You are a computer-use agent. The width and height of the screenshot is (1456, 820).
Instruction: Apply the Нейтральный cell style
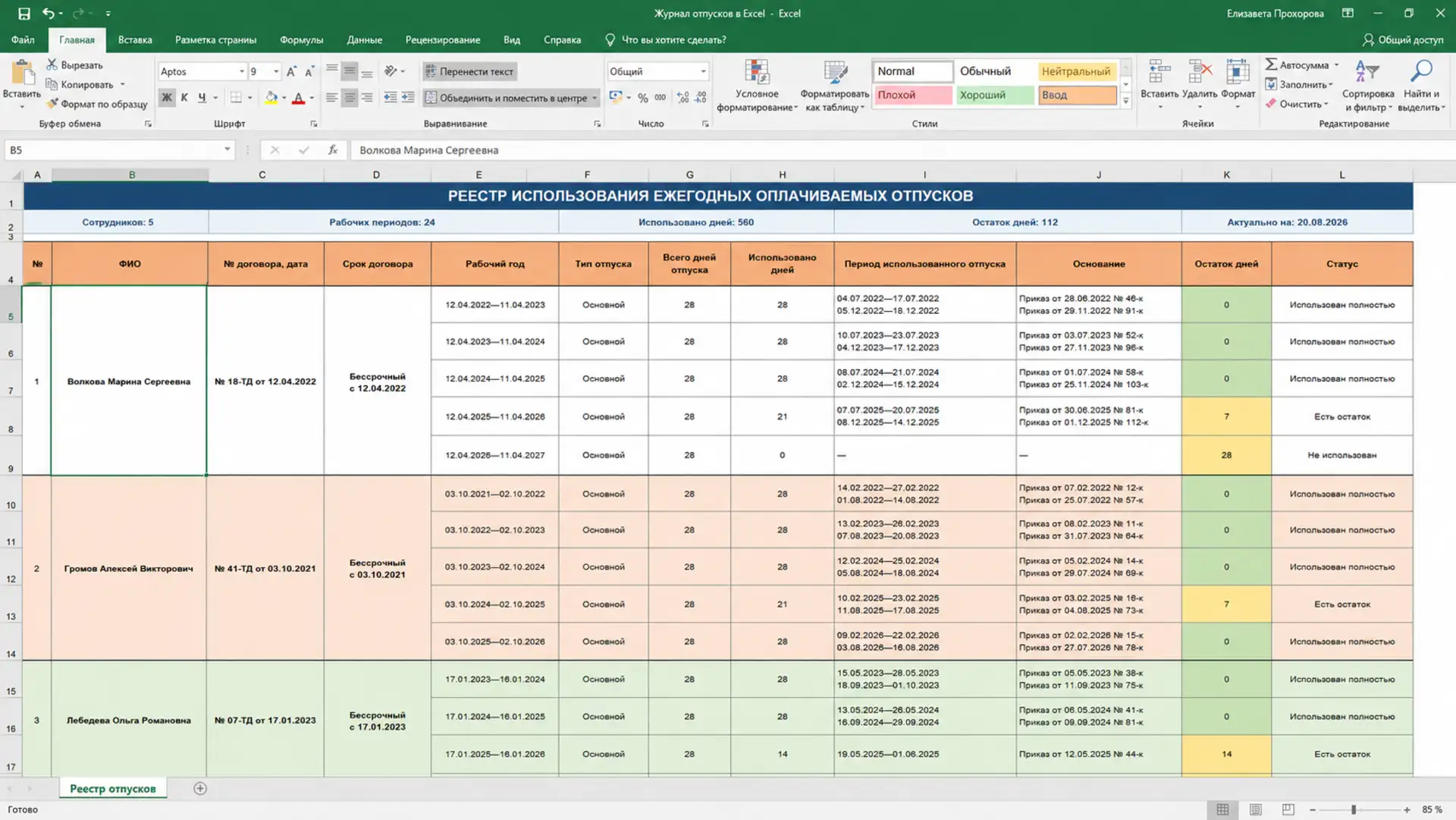1076,71
